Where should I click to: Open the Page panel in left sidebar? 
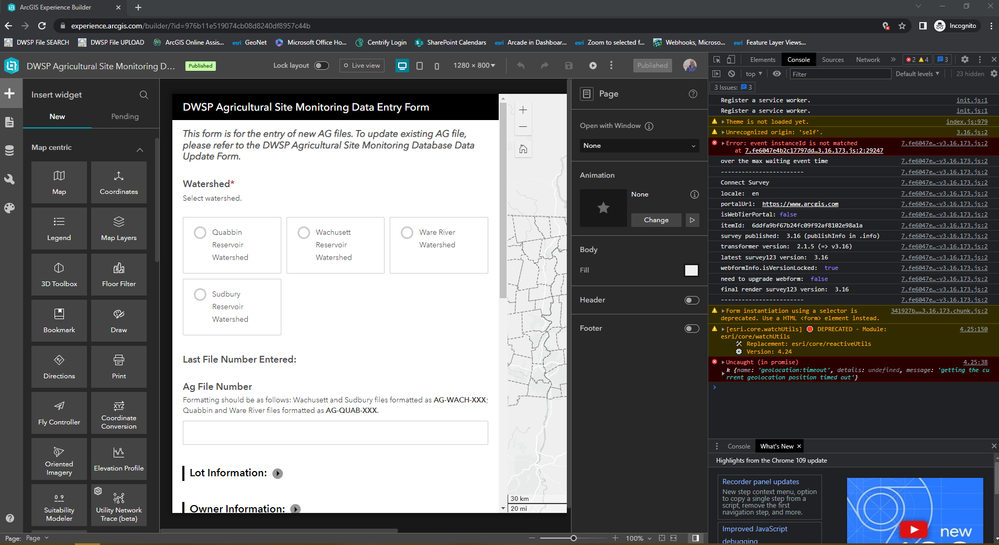(10, 122)
